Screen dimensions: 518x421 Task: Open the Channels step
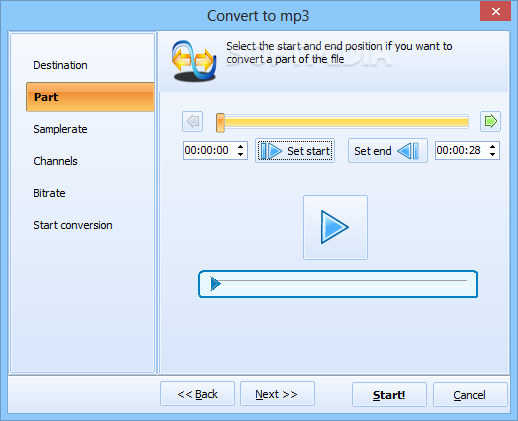[55, 161]
